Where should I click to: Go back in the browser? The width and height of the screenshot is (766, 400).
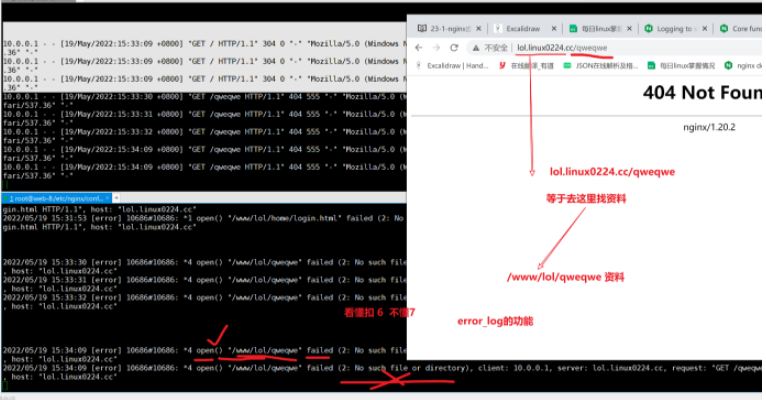[419, 47]
